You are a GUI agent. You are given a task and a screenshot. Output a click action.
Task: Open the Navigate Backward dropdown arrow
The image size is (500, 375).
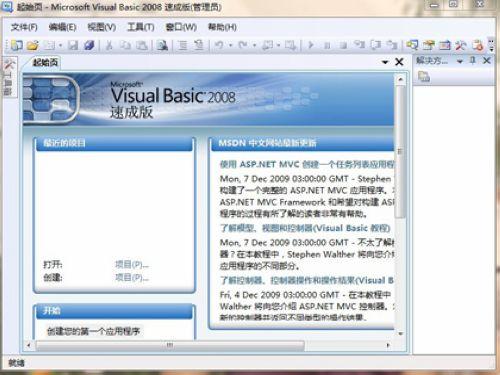278,45
